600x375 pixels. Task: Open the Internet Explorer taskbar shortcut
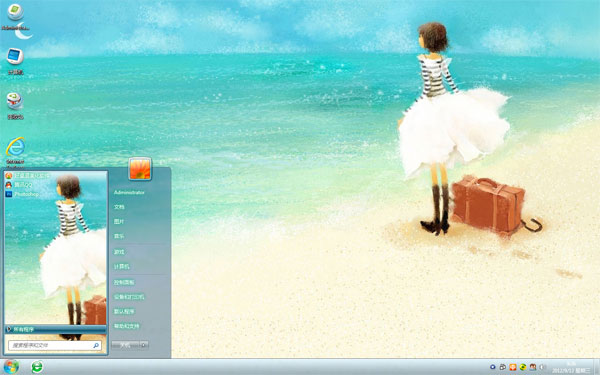click(37, 367)
